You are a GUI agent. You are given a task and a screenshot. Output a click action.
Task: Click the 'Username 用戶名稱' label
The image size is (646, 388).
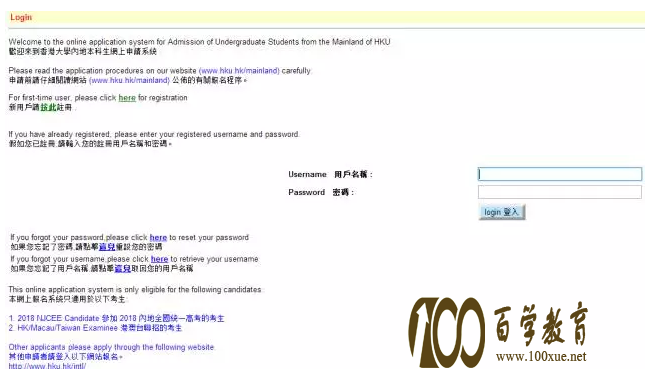pos(330,174)
